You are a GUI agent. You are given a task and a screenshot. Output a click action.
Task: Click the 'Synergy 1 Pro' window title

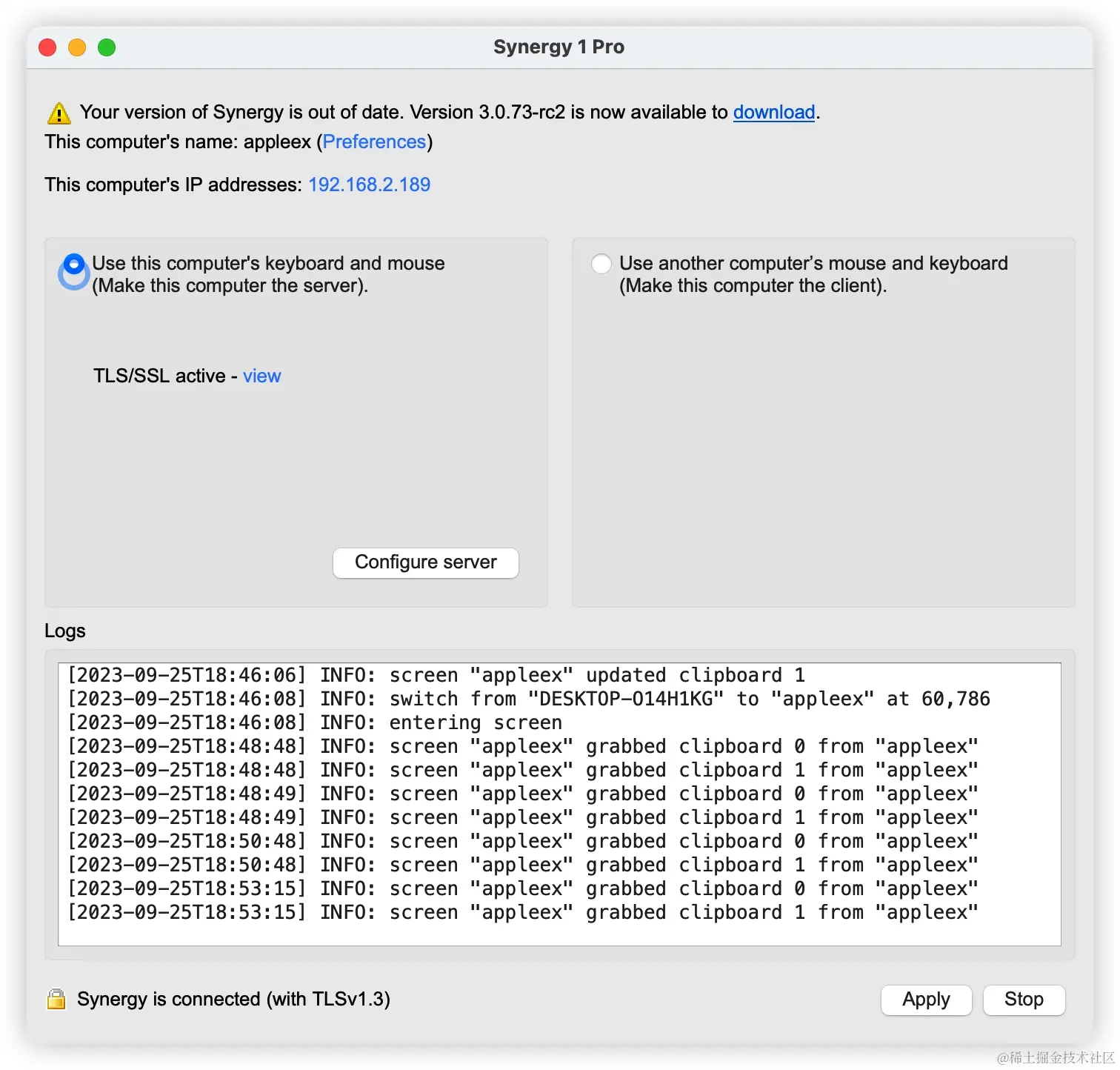pos(559,47)
